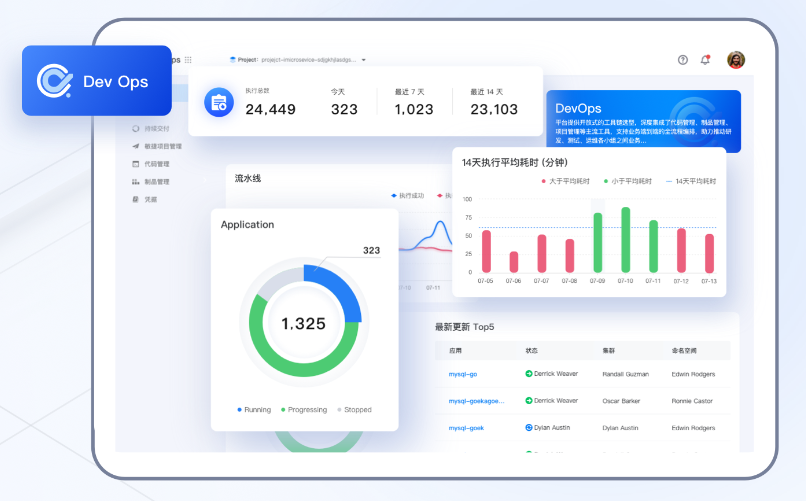
Task: Click the 07-09 green bar
Action: (x=597, y=243)
